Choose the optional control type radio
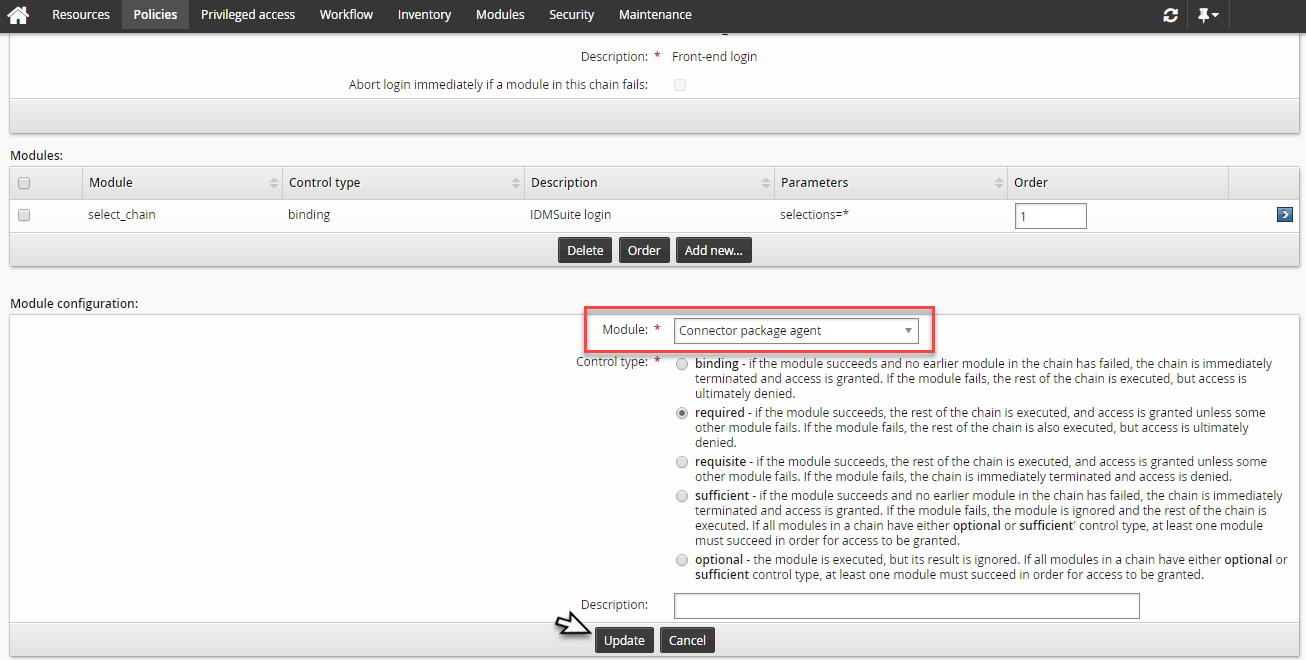The width and height of the screenshot is (1306, 660). tap(682, 560)
